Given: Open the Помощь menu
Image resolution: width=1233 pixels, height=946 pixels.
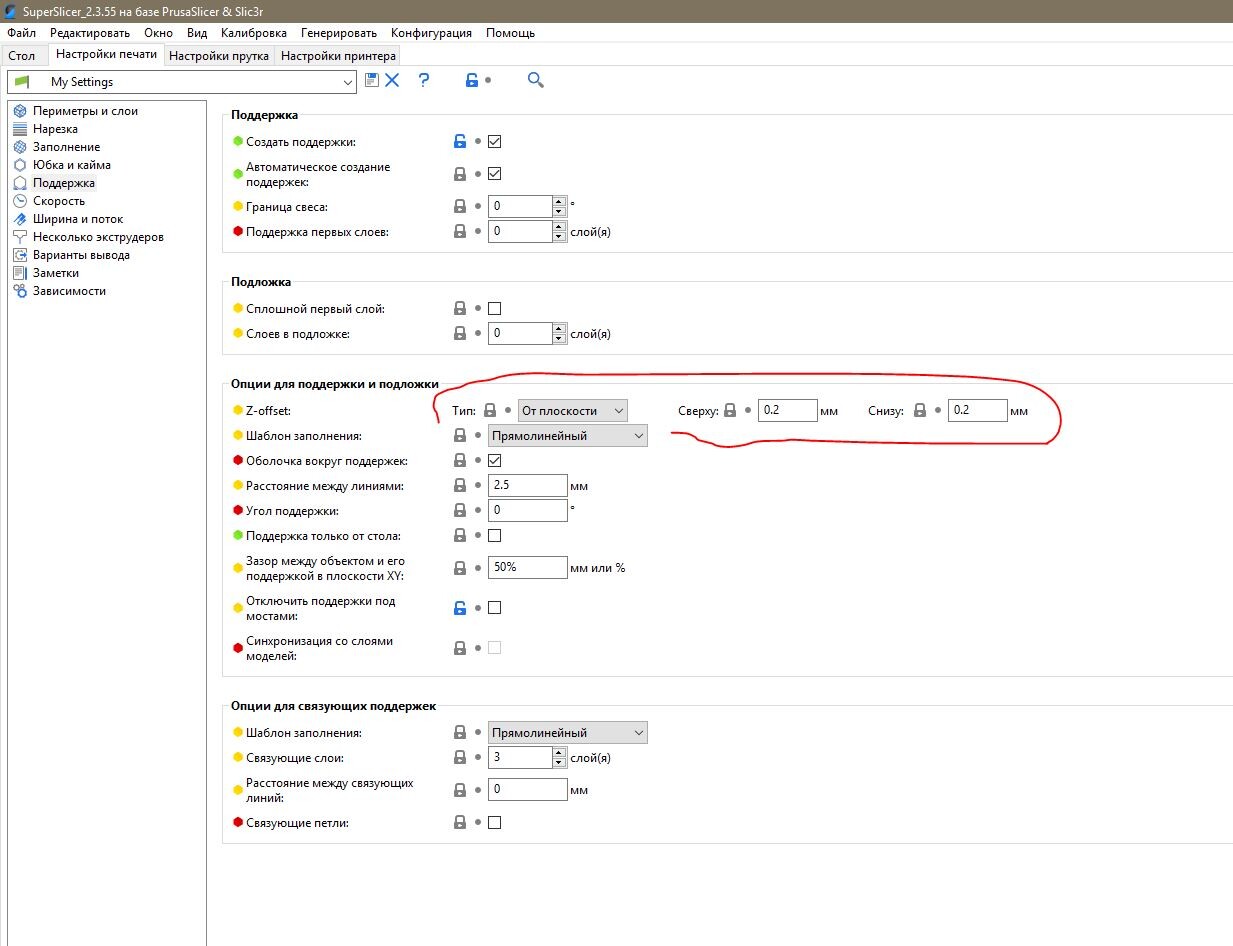Looking at the screenshot, I should (510, 33).
